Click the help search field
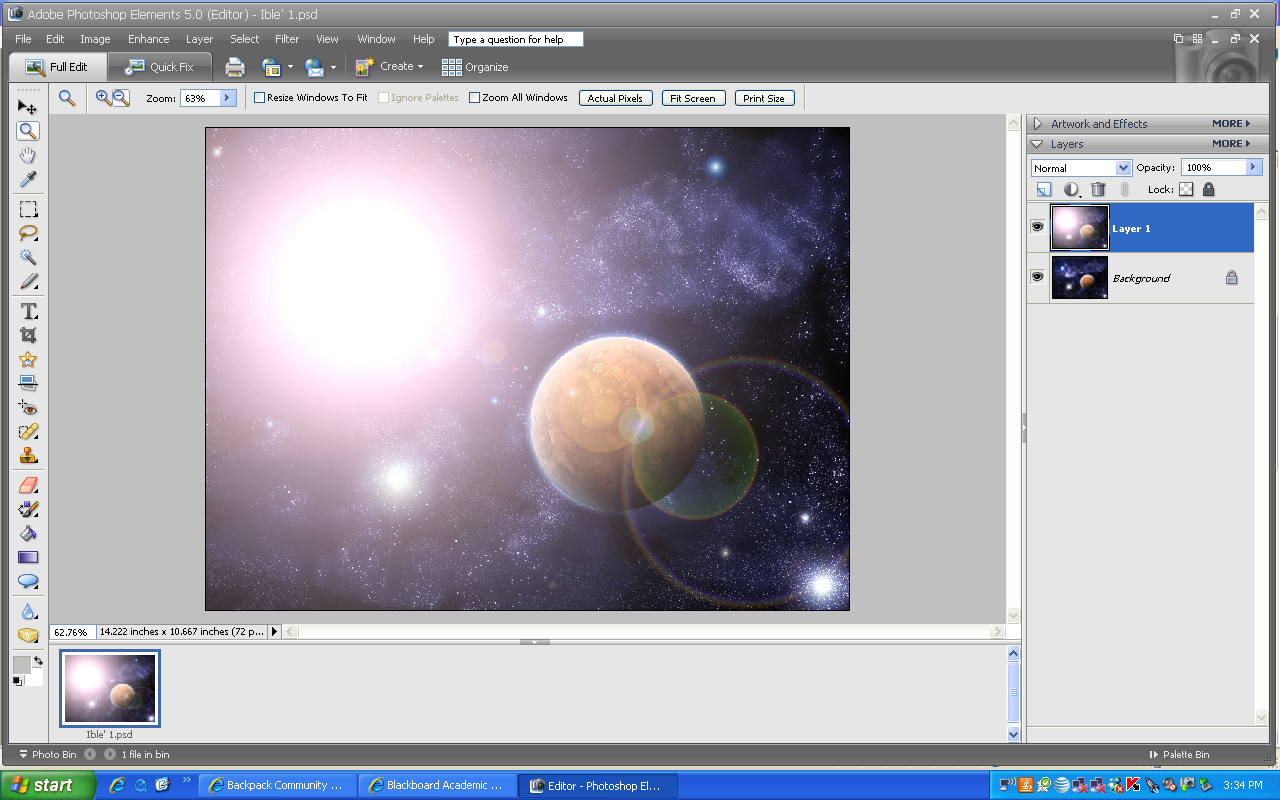Viewport: 1280px width, 800px height. click(x=516, y=39)
